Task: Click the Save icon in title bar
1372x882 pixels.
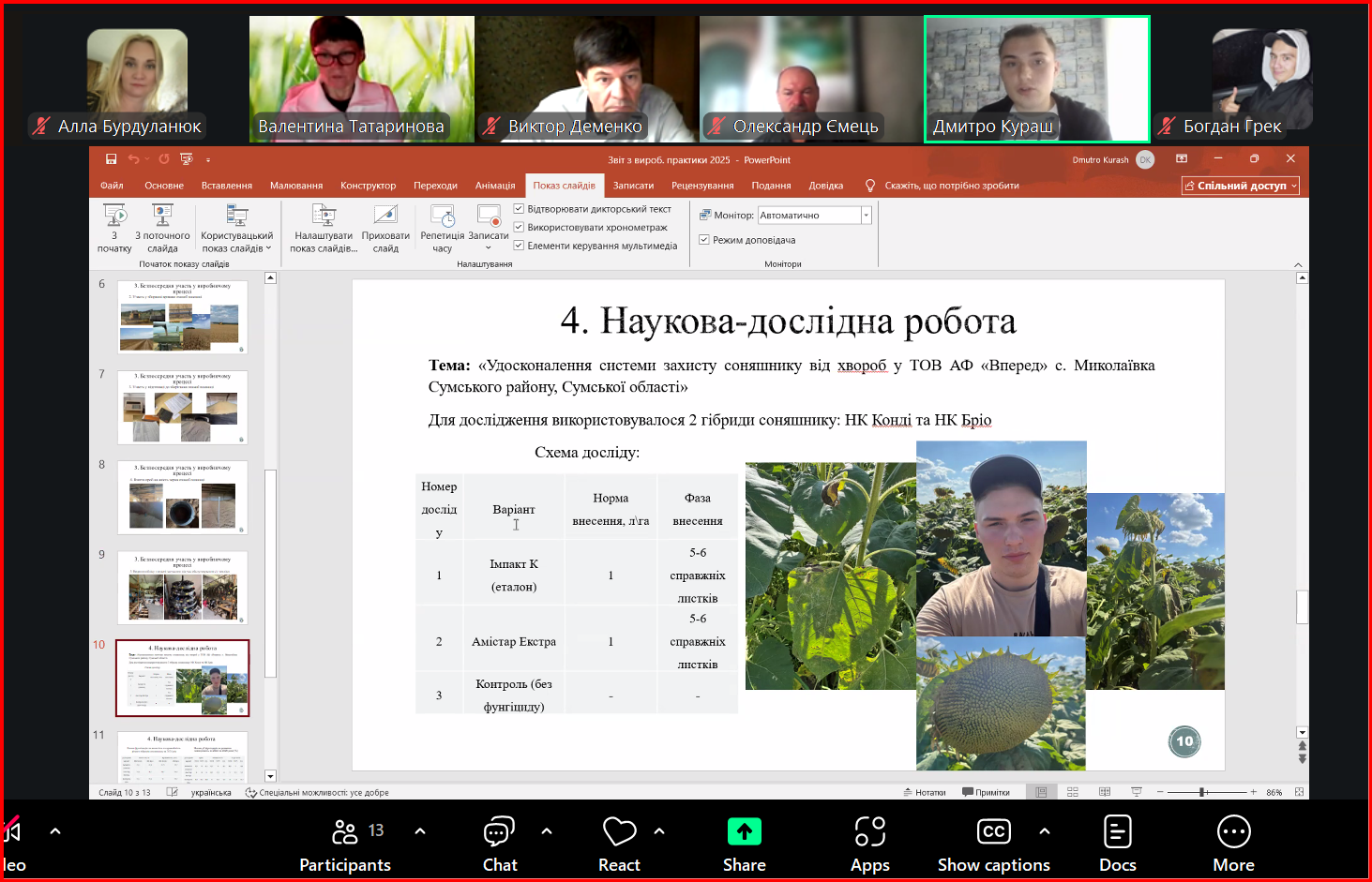Action: [x=112, y=159]
